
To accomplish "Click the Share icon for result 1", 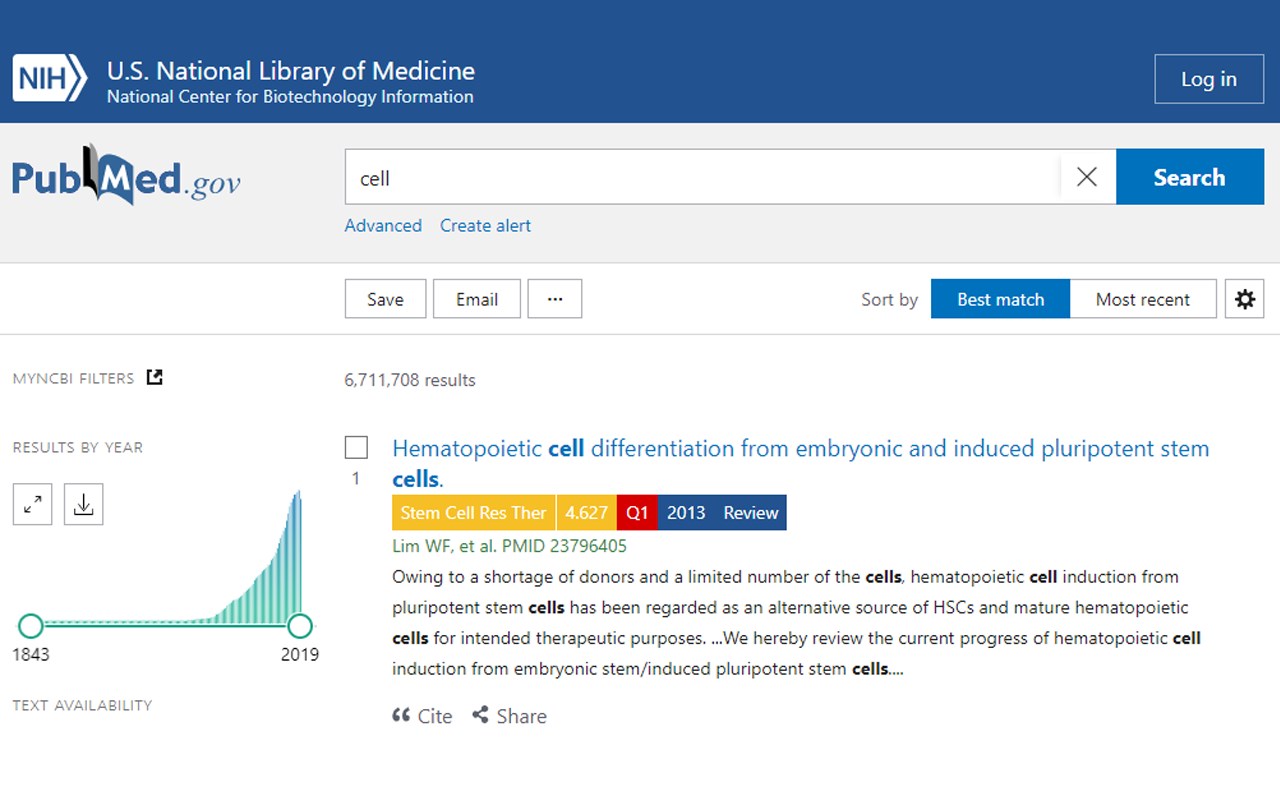I will pyautogui.click(x=481, y=715).
